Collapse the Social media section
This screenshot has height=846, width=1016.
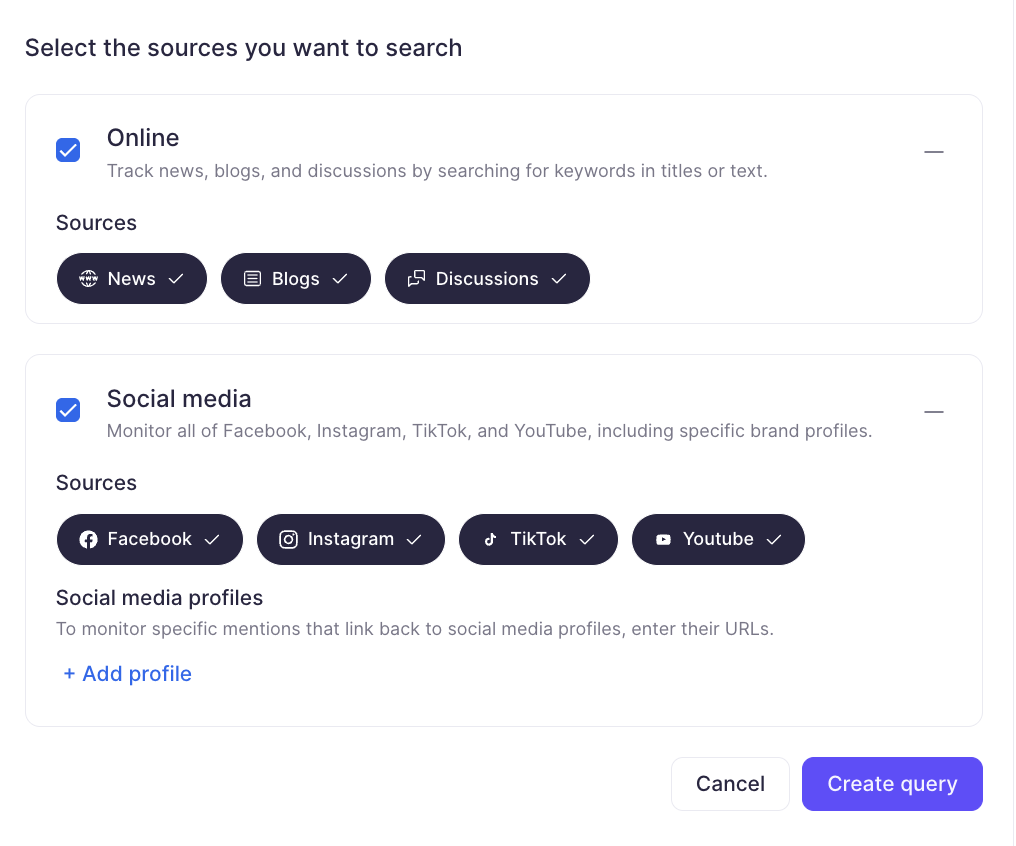[x=933, y=411]
